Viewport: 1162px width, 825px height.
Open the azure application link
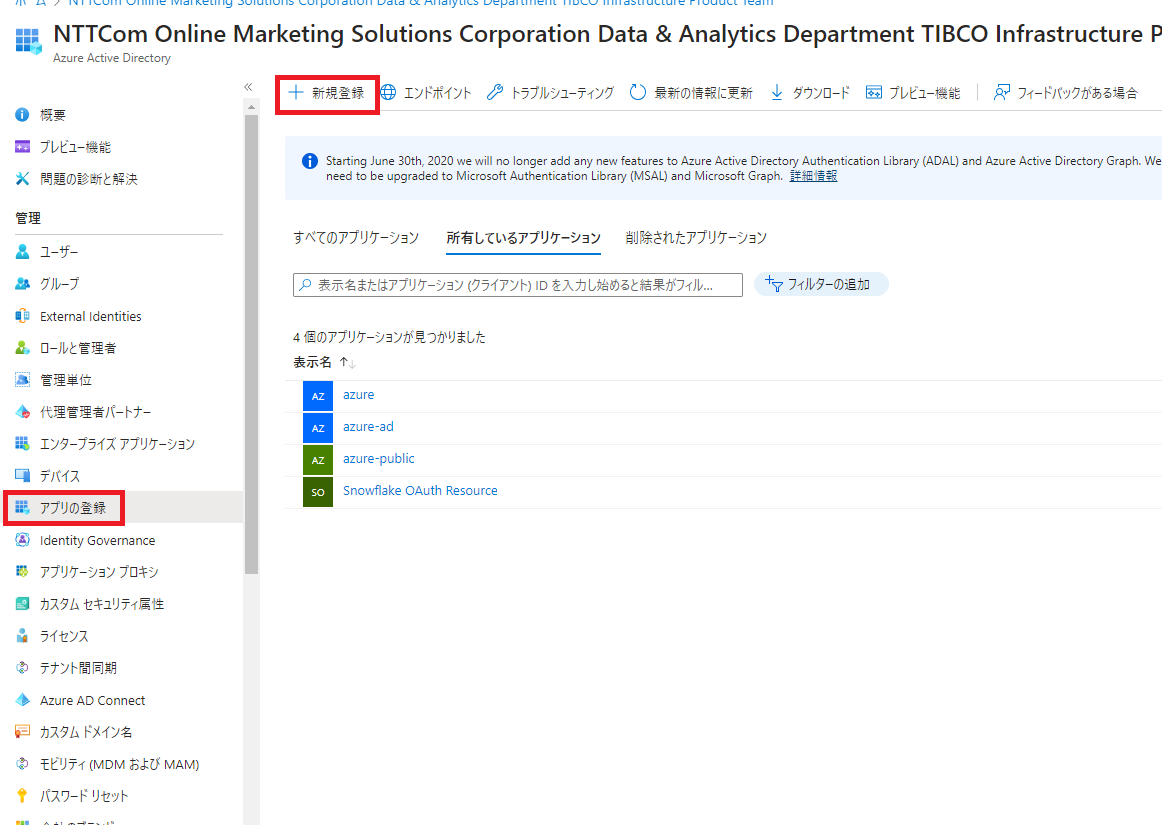coord(359,395)
